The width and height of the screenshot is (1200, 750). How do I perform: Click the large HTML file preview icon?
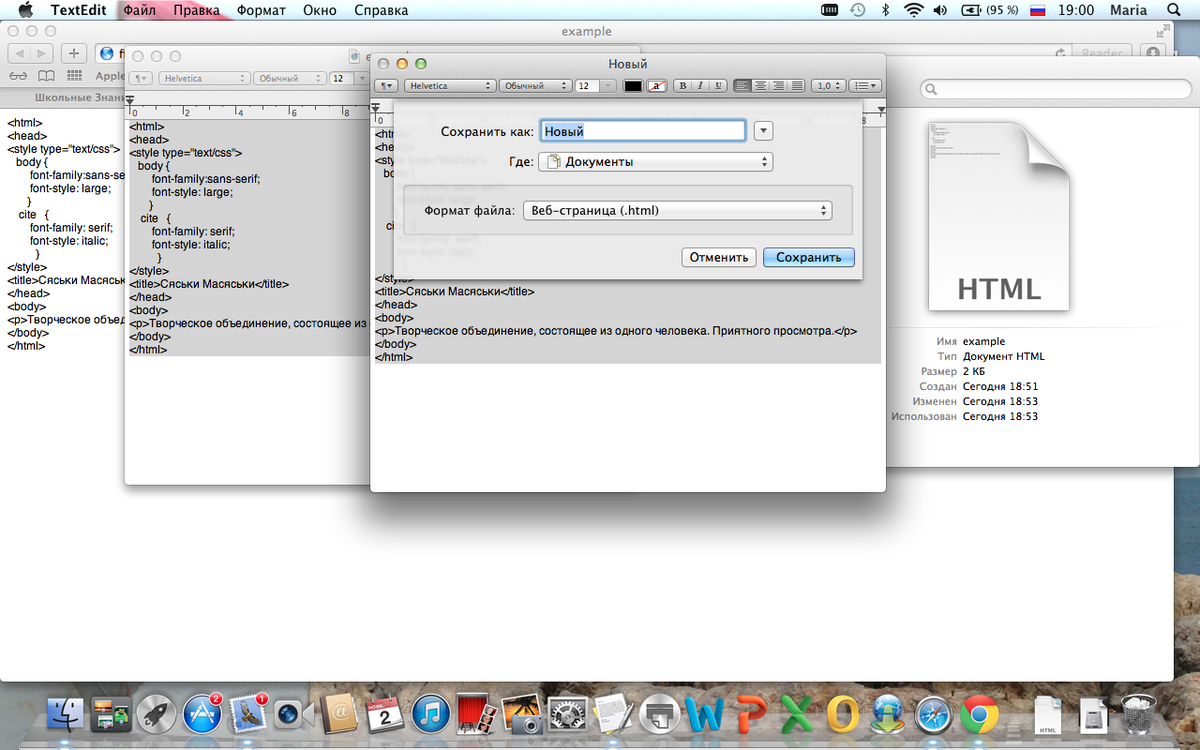coord(999,216)
